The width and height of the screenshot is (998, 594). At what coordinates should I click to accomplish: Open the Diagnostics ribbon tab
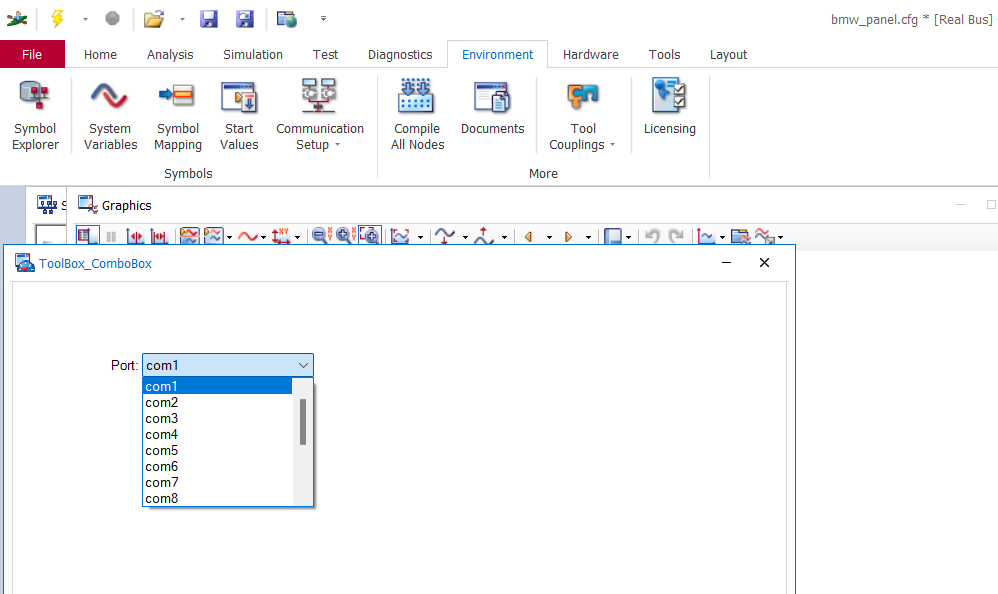point(400,55)
